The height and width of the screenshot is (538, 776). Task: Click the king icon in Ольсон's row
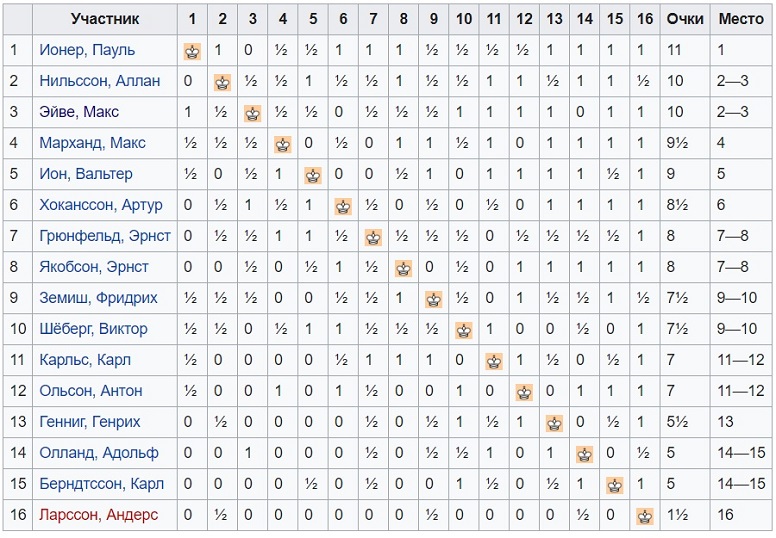(524, 392)
